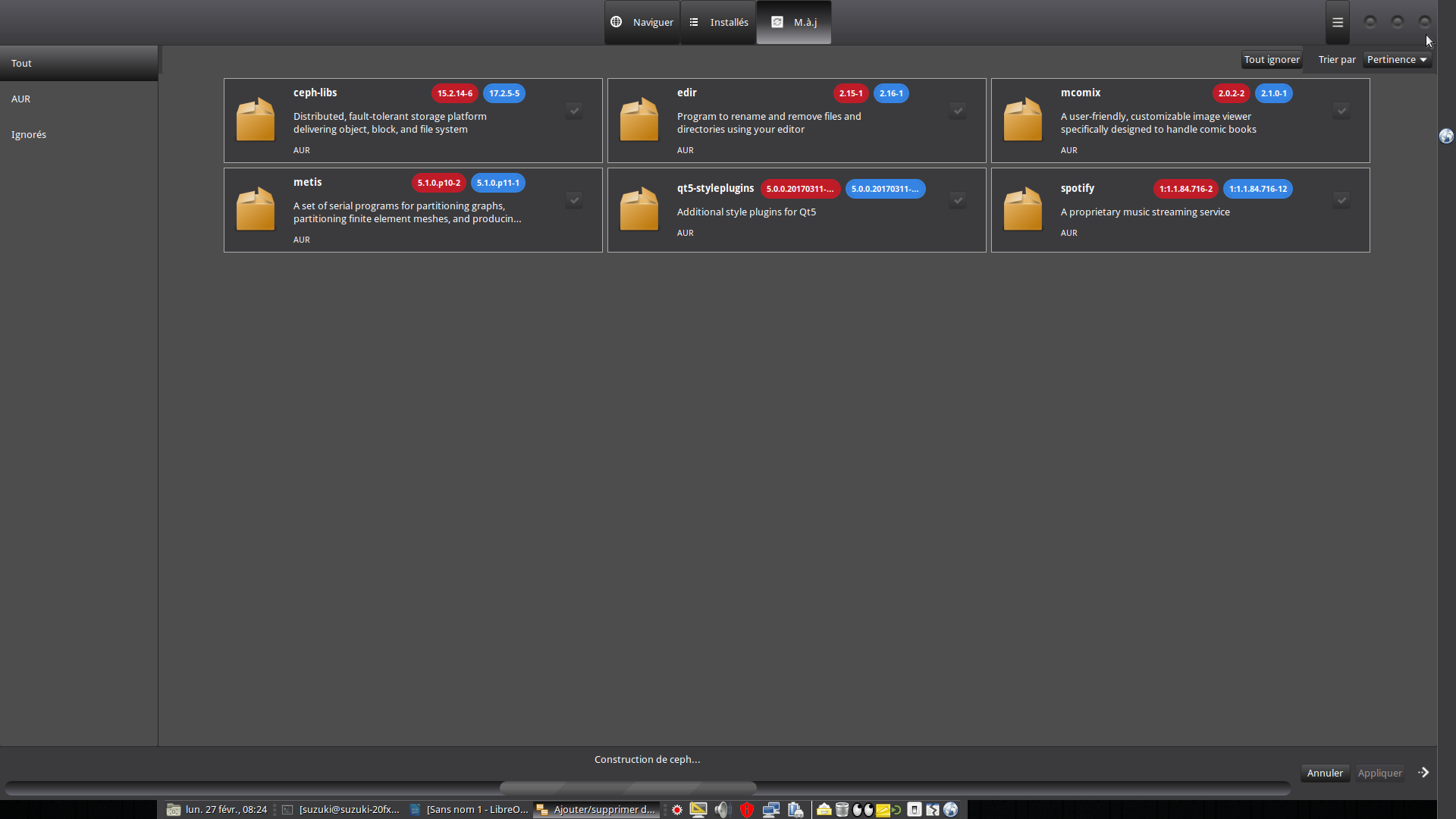Viewport: 1456px width, 819px height.
Task: Click the calendar clock icon in taskbar
Action: 174,810
